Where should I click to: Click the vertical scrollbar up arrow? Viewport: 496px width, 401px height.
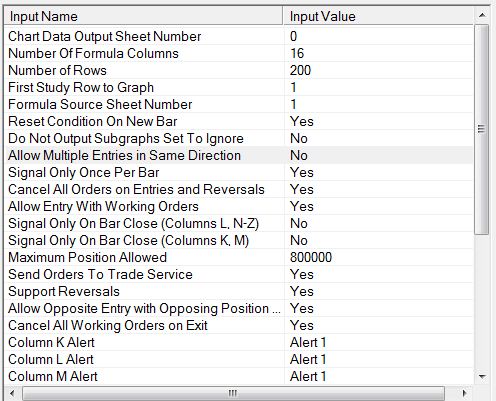pyautogui.click(x=482, y=15)
